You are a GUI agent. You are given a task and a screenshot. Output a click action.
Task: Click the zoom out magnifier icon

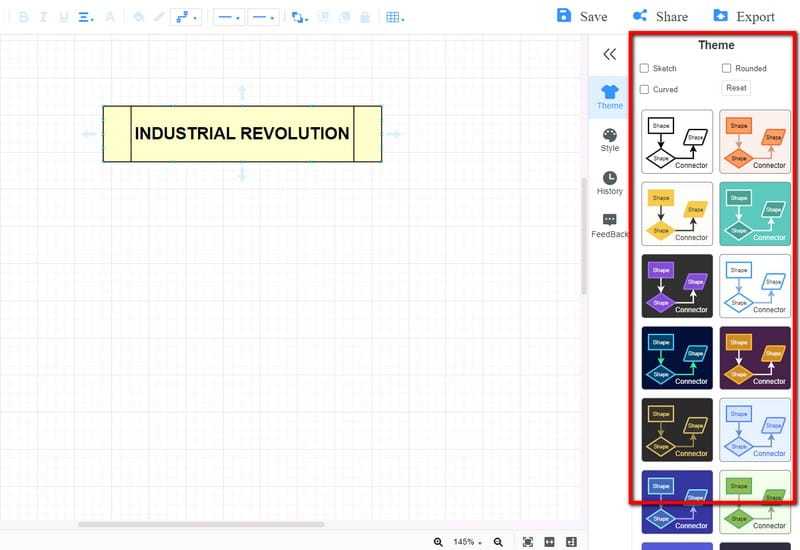[x=498, y=542]
